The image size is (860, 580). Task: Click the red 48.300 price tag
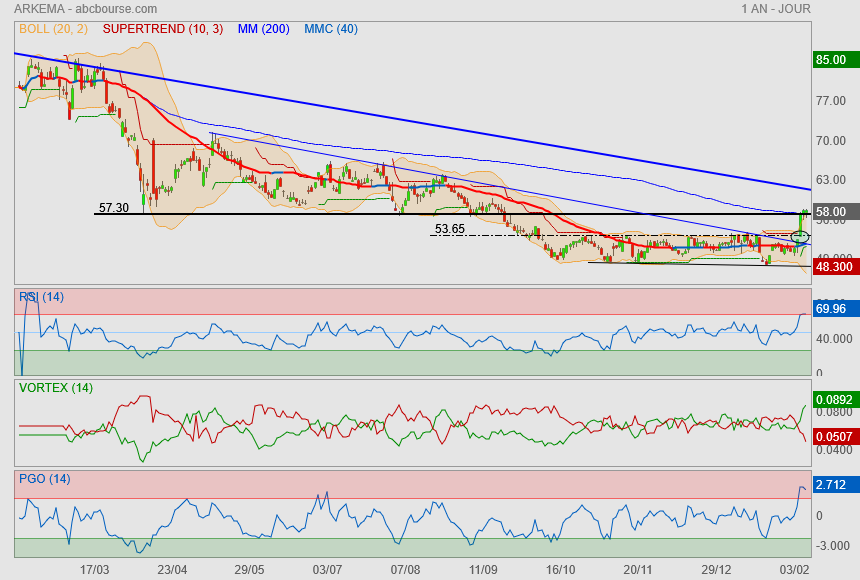834,267
